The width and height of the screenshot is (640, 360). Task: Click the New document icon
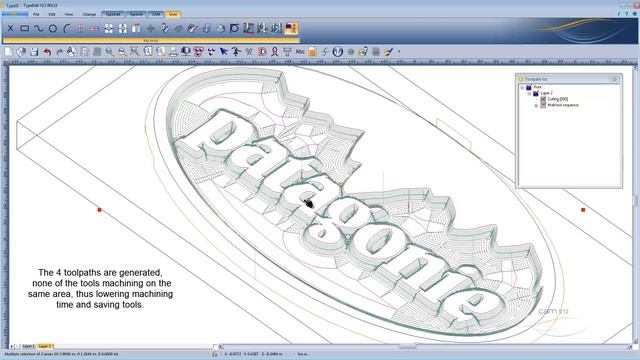9,51
